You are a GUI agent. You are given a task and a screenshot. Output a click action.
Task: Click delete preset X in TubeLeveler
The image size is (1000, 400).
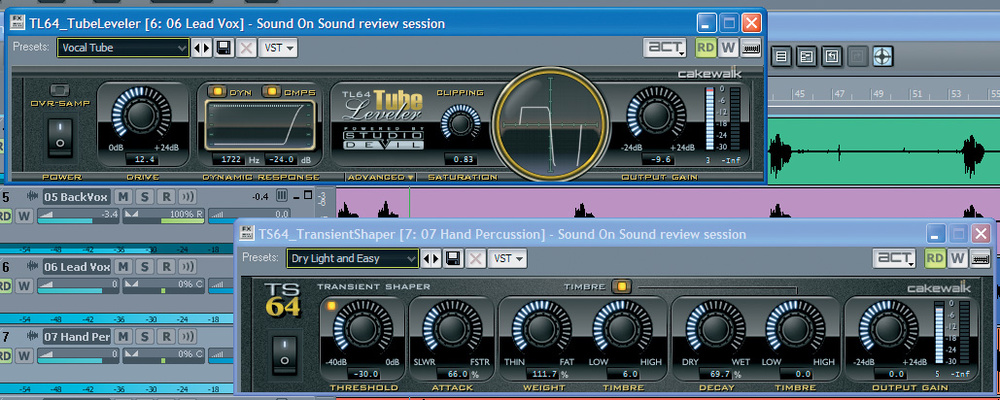[x=246, y=48]
